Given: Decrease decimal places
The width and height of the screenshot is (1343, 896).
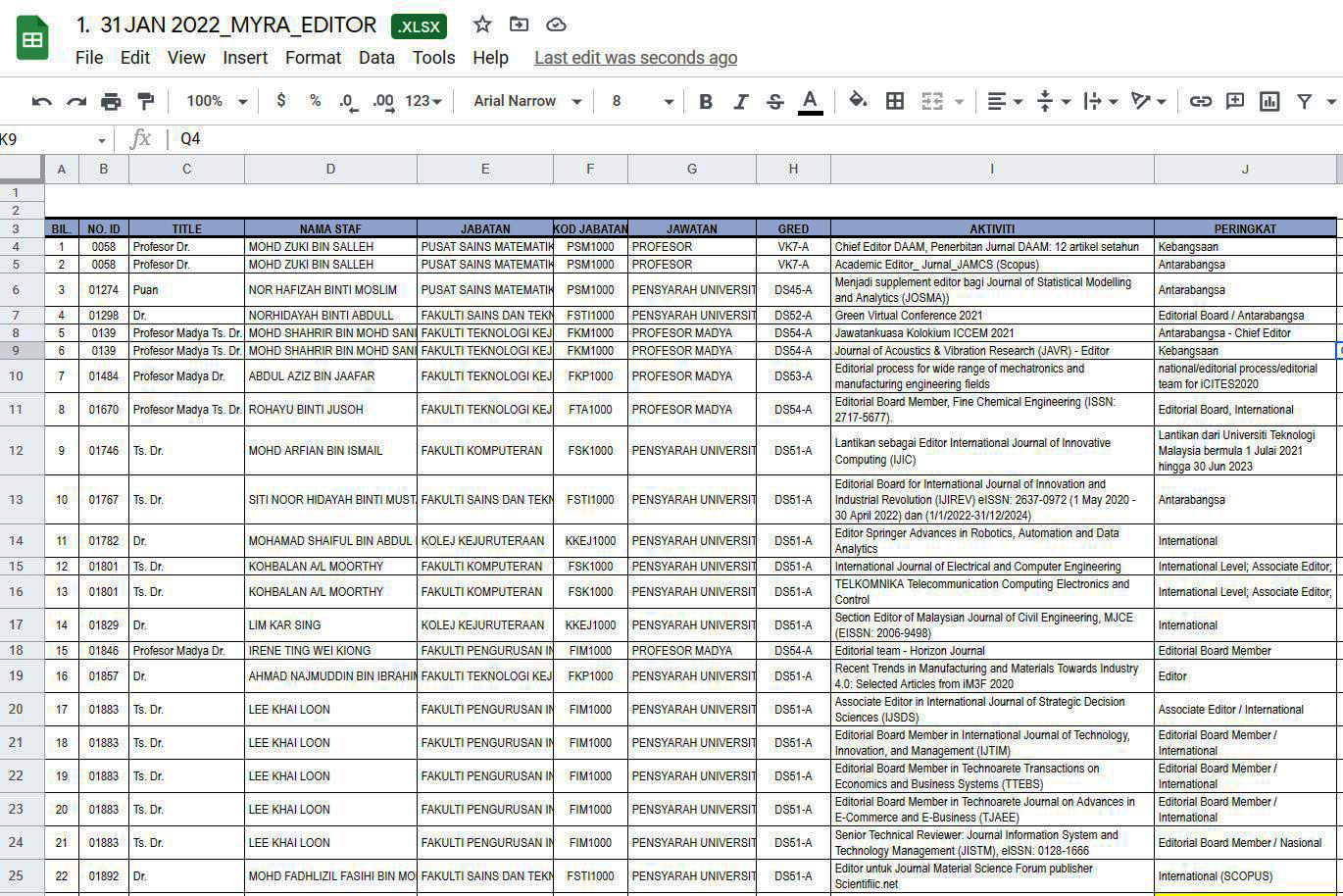Looking at the screenshot, I should click(x=348, y=101).
